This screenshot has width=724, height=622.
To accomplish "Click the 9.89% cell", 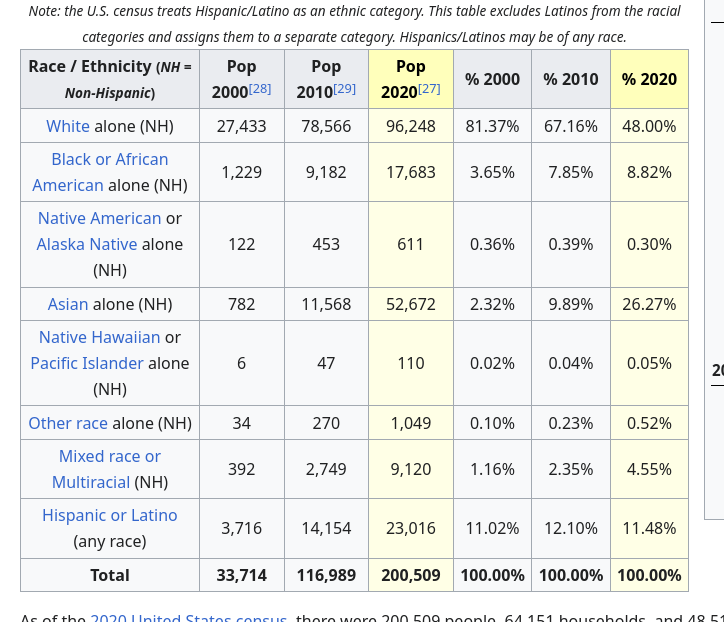I will tap(571, 304).
